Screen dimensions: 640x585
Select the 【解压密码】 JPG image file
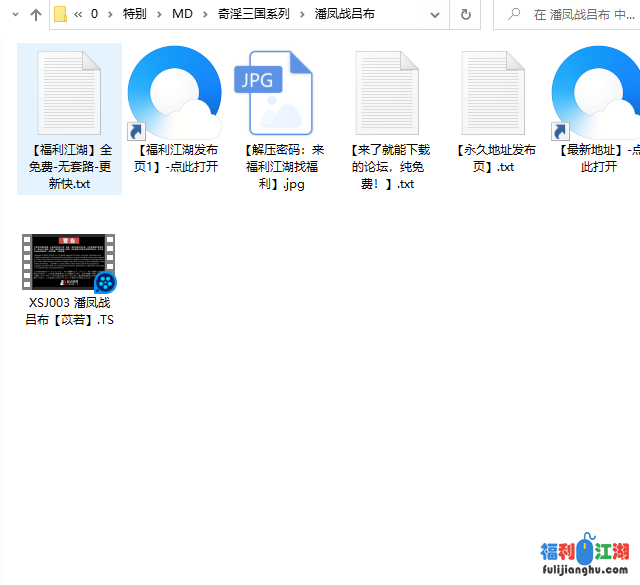pos(274,93)
